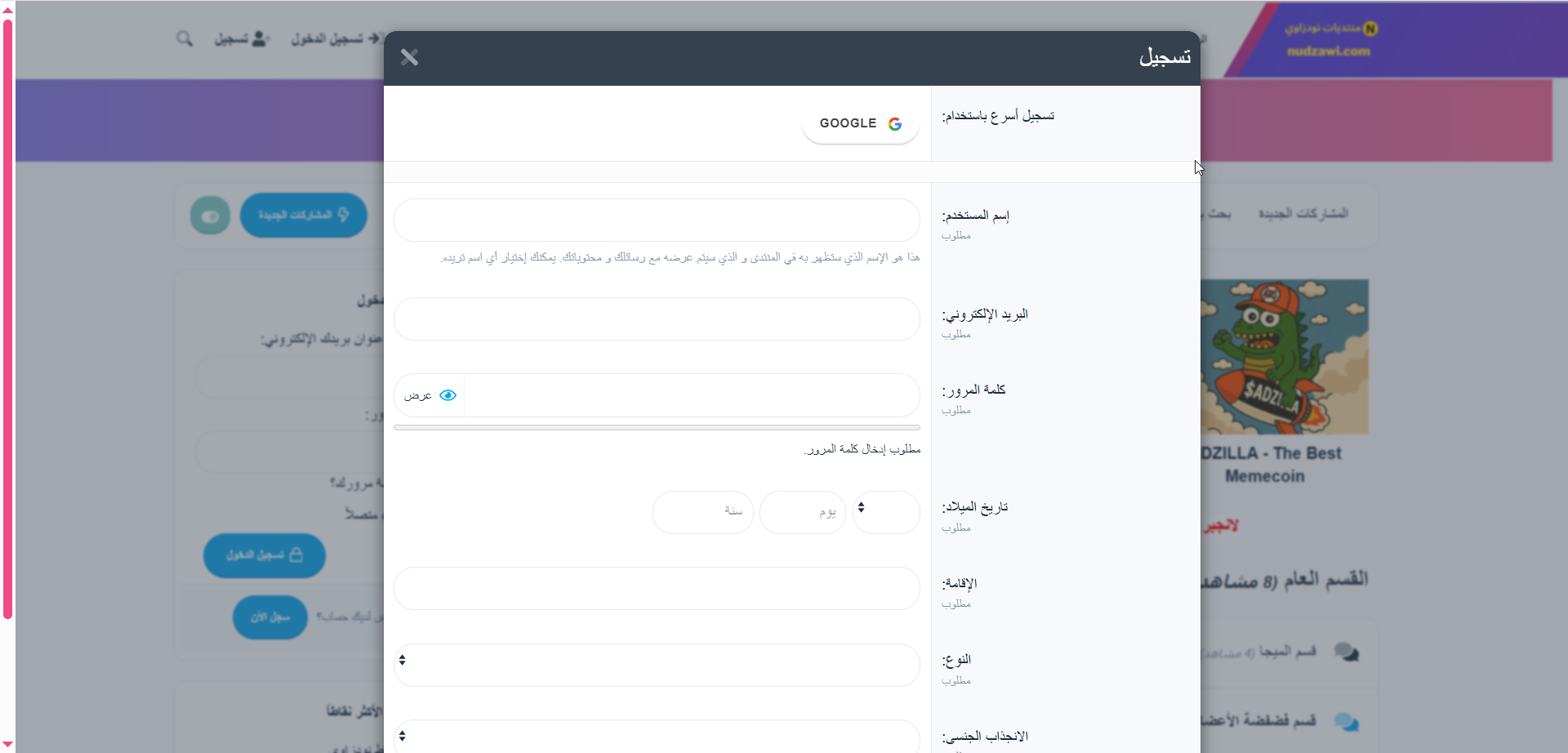Click the username input field
Screen dimensions: 1568x753
657,221
